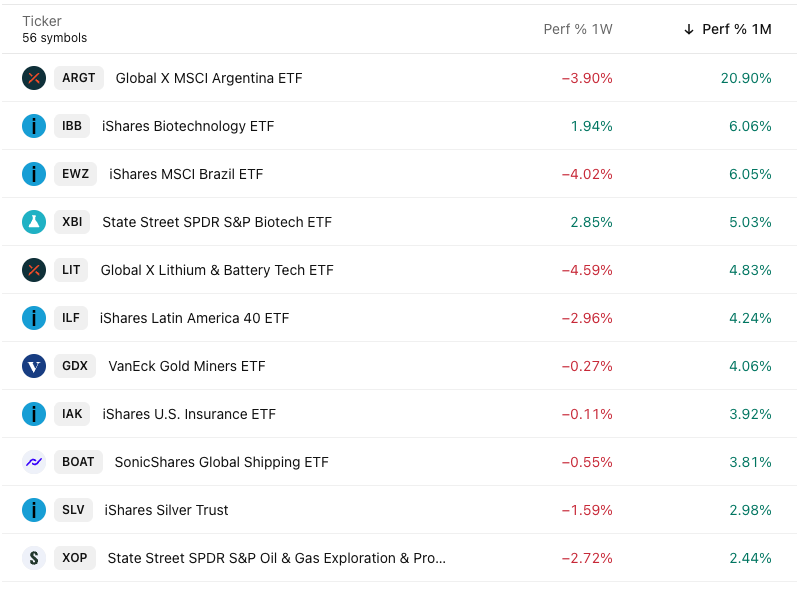Click the down arrow sort indicator
This screenshot has width=797, height=590.
pos(689,29)
